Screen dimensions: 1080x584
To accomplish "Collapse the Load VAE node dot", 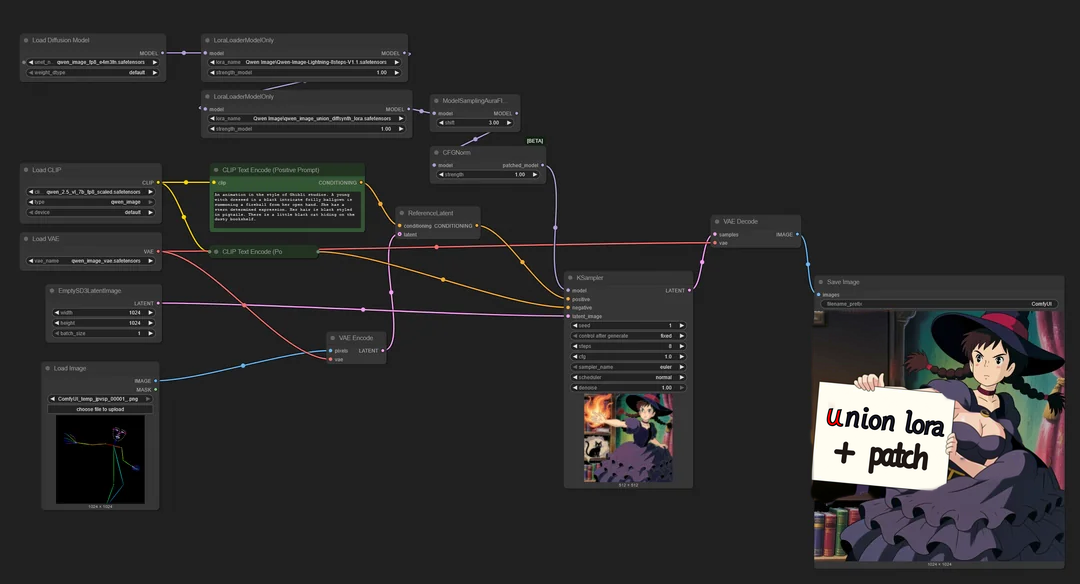I will (26, 239).
